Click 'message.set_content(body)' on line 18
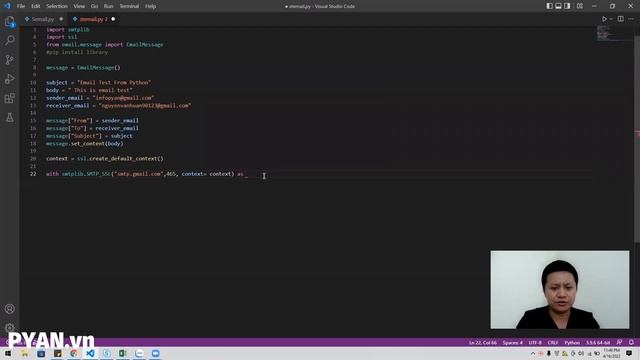Viewport: 640px width, 360px height. click(84, 143)
